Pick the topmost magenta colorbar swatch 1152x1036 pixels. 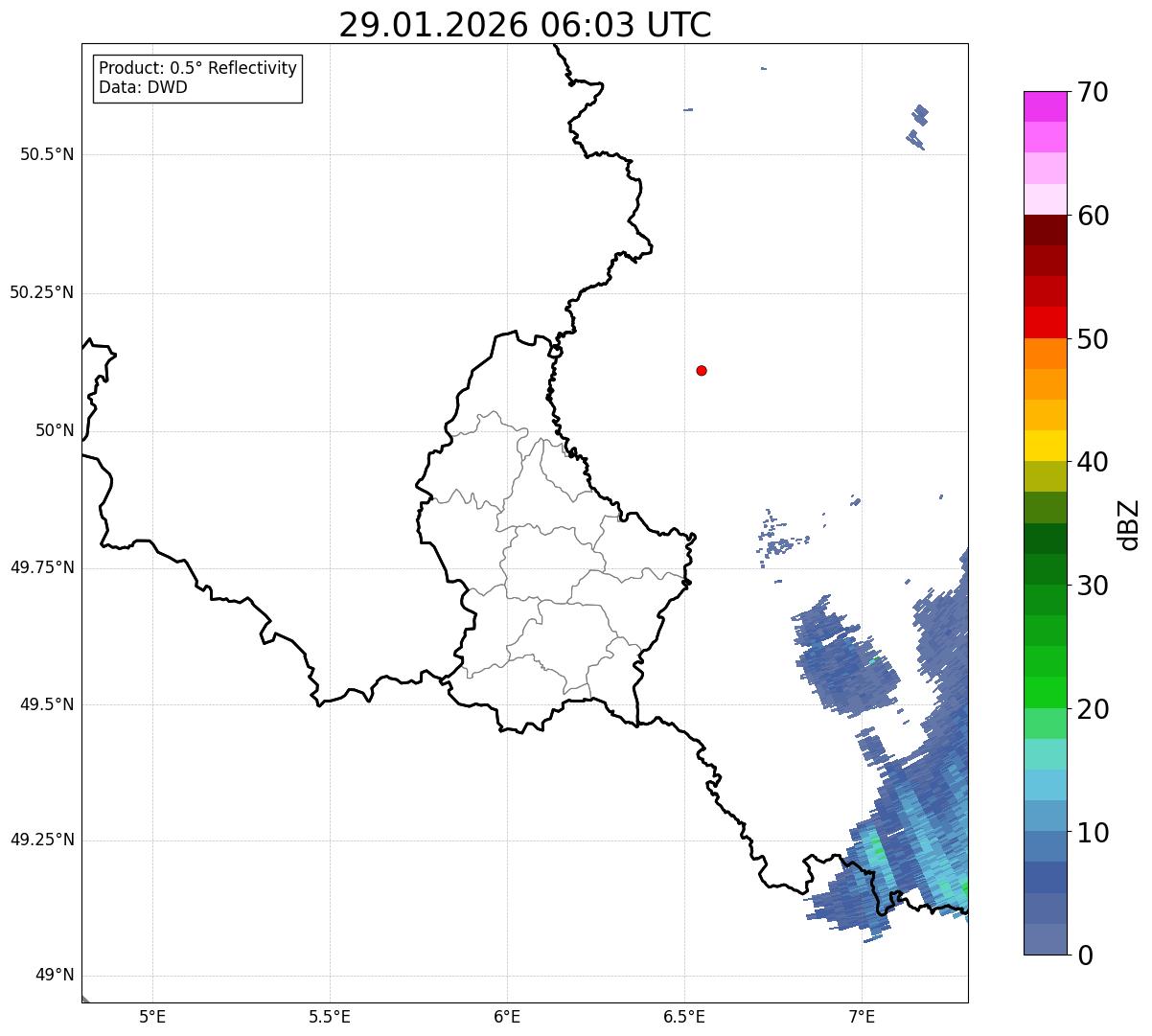[x=1045, y=106]
